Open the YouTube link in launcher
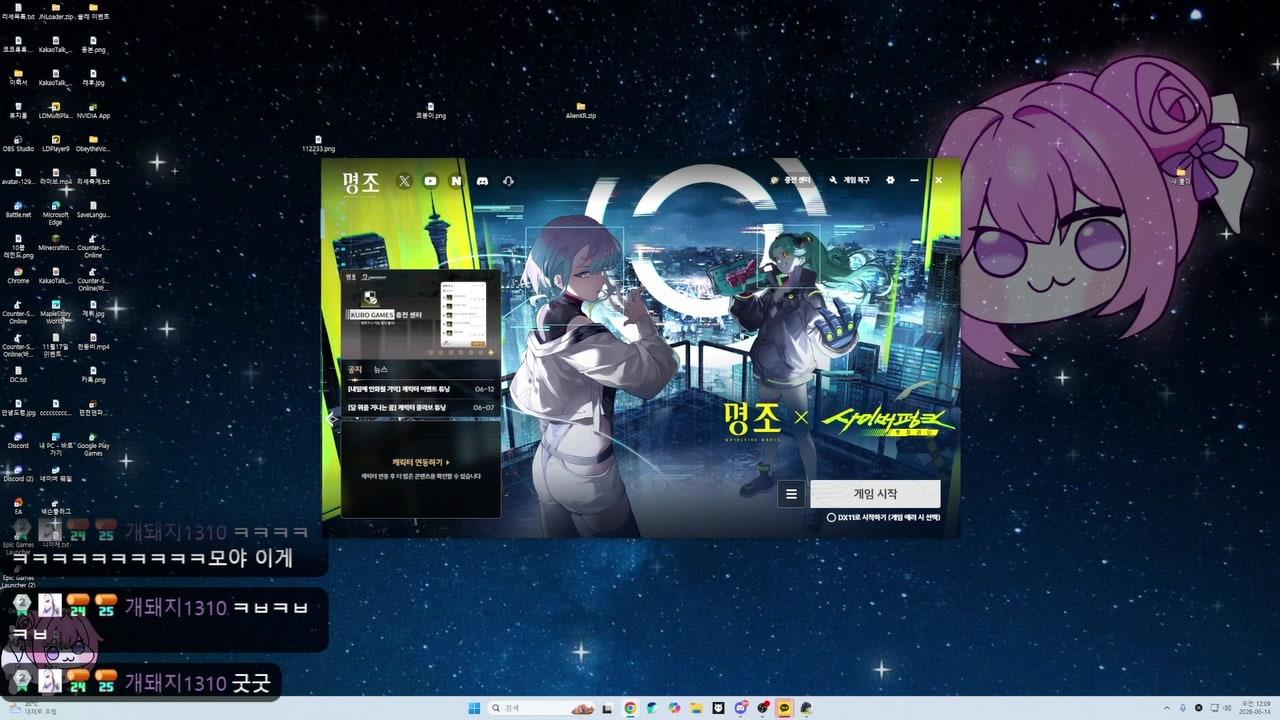Viewport: 1280px width, 720px height. [430, 181]
